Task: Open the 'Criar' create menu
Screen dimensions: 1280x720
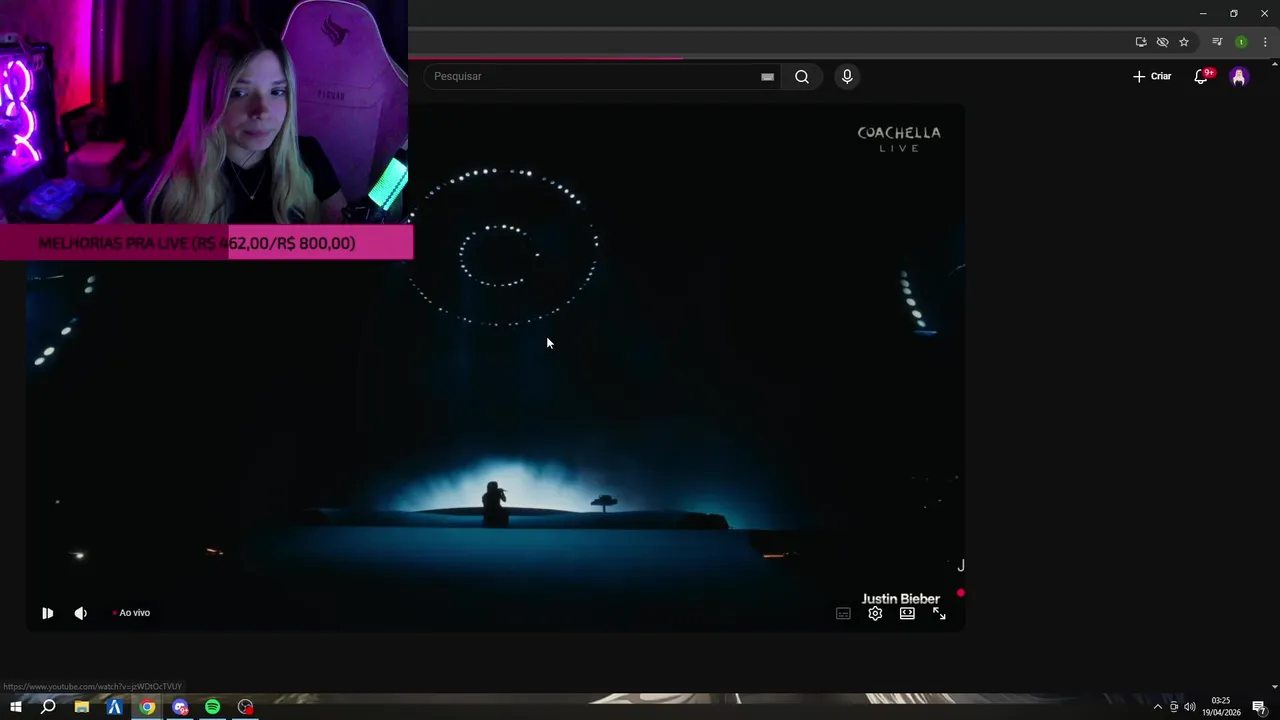Action: point(1152,76)
